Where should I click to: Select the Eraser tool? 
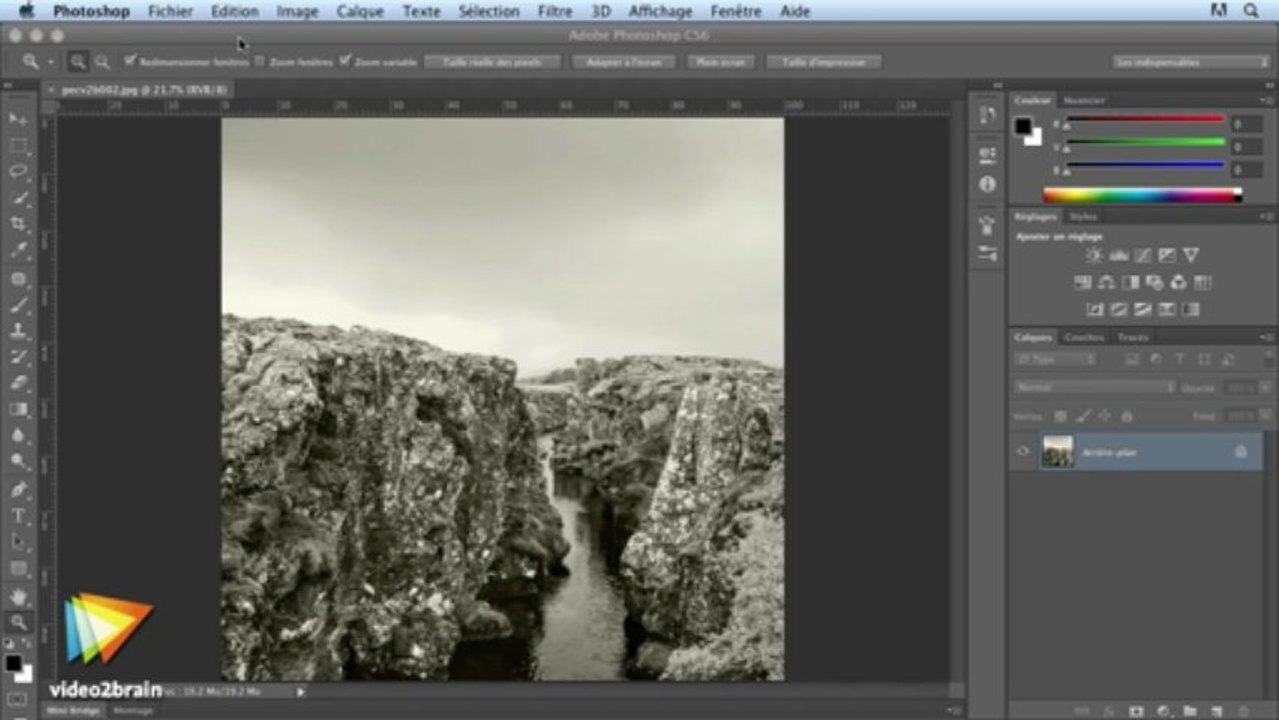point(18,382)
